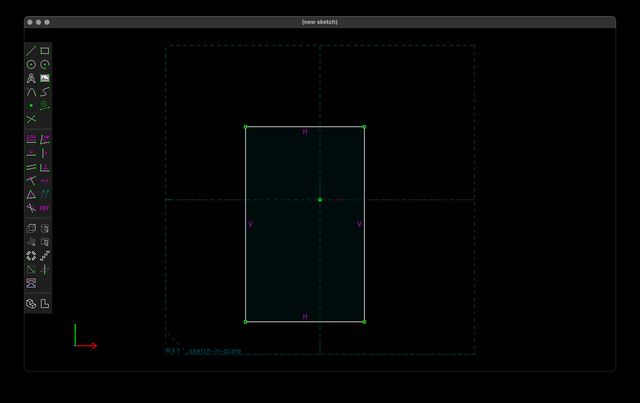640x403 pixels.
Task: Select the top H constraint label
Action: [x=305, y=132]
